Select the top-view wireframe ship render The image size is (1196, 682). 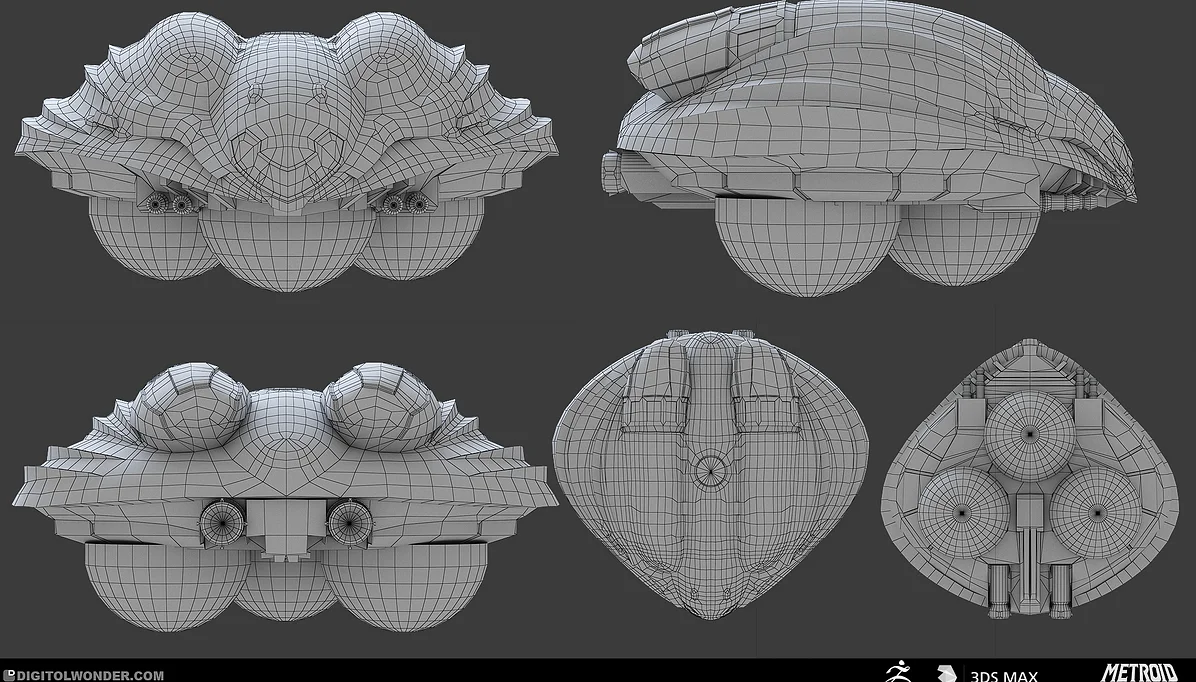coord(711,475)
